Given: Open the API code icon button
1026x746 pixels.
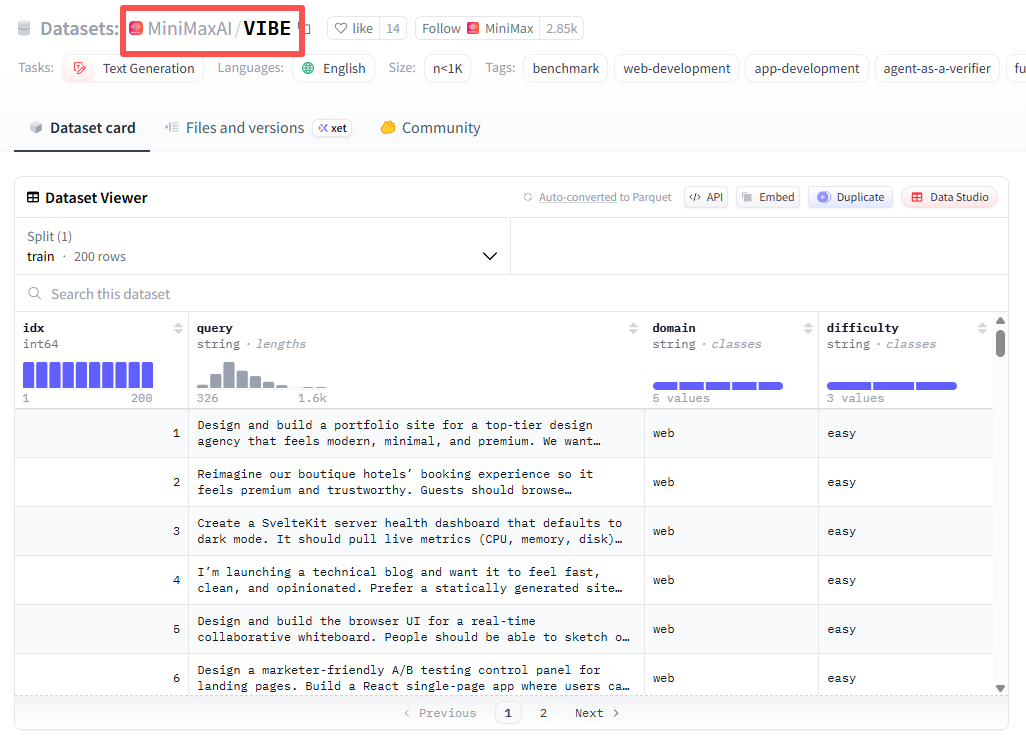Looking at the screenshot, I should coord(706,197).
